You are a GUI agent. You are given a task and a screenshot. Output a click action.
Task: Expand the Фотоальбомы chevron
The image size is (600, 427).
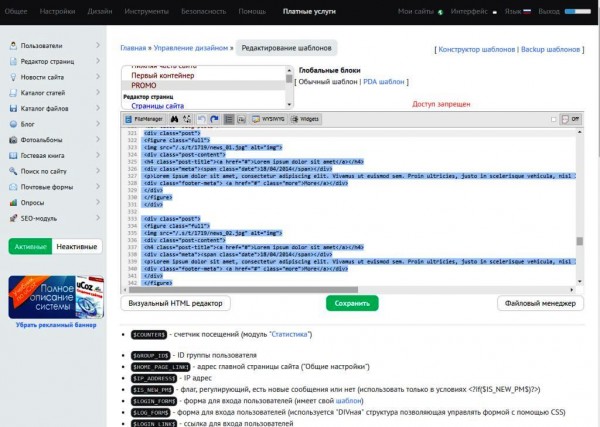point(98,139)
